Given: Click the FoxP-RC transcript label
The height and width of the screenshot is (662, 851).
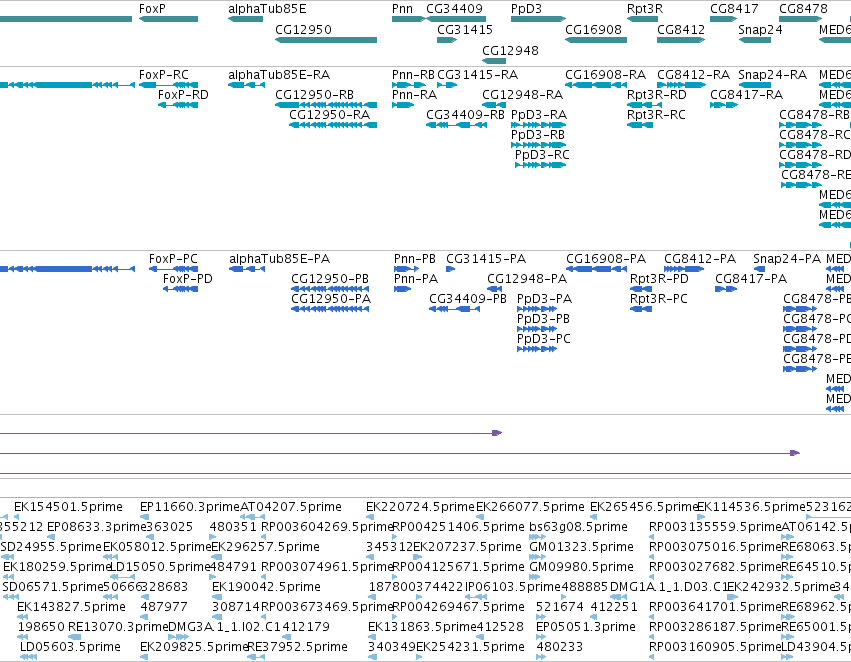Looking at the screenshot, I should pos(164,75).
